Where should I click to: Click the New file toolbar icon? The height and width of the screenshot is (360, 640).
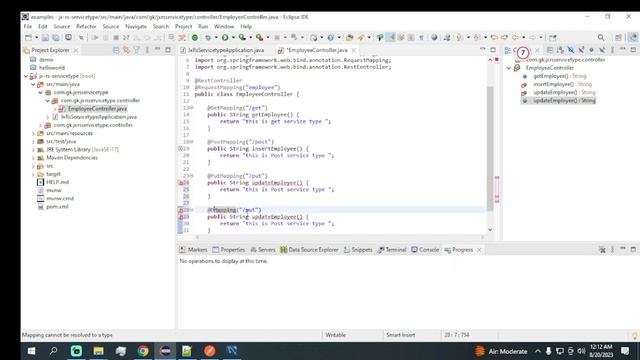[28, 38]
